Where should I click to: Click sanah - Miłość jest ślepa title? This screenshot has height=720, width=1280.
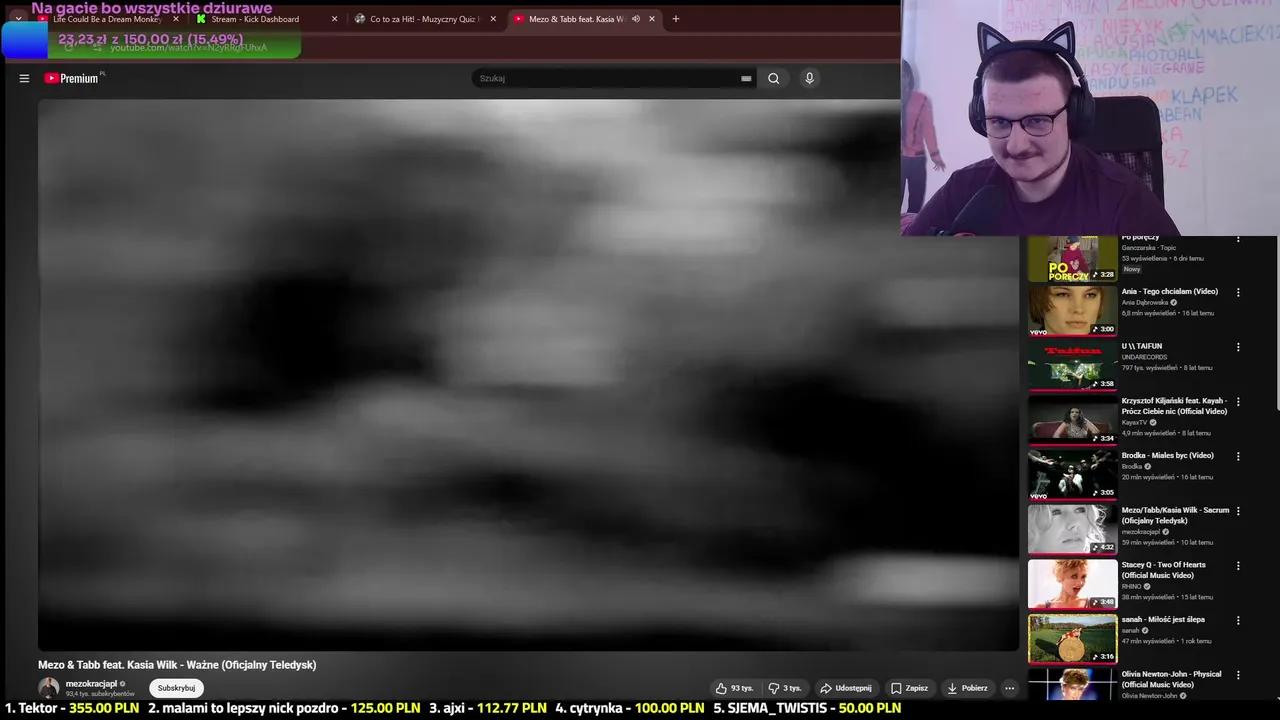[1163, 619]
